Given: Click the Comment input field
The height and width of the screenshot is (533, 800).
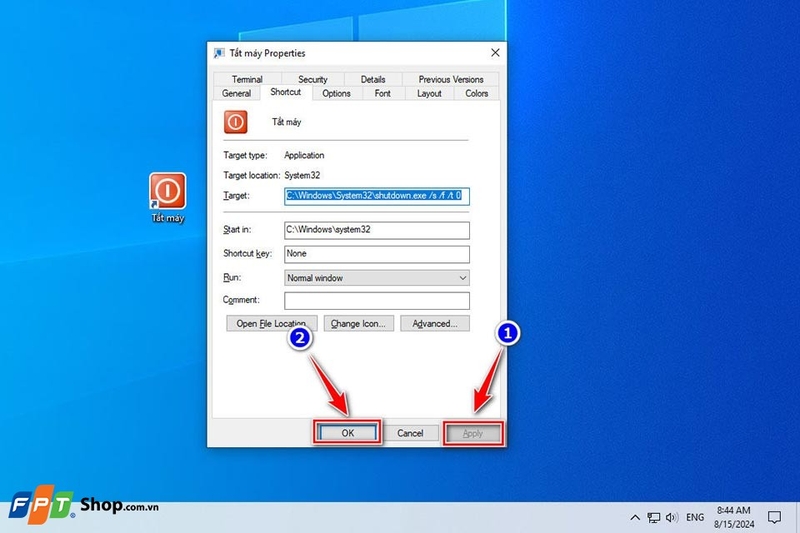Looking at the screenshot, I should [x=377, y=300].
